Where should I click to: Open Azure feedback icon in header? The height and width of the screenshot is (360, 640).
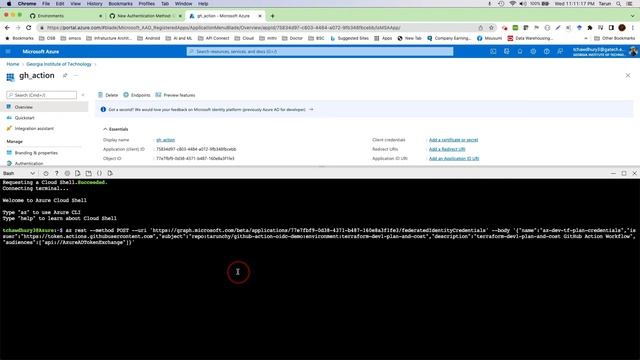point(560,51)
